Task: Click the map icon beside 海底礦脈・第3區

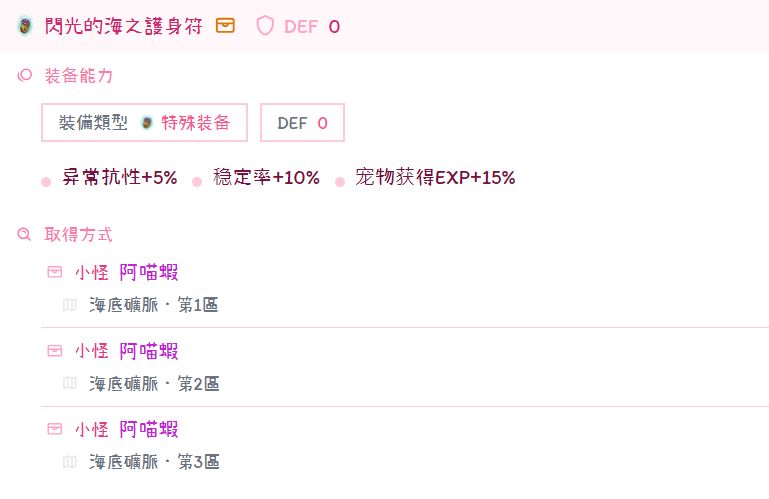Action: [69, 461]
